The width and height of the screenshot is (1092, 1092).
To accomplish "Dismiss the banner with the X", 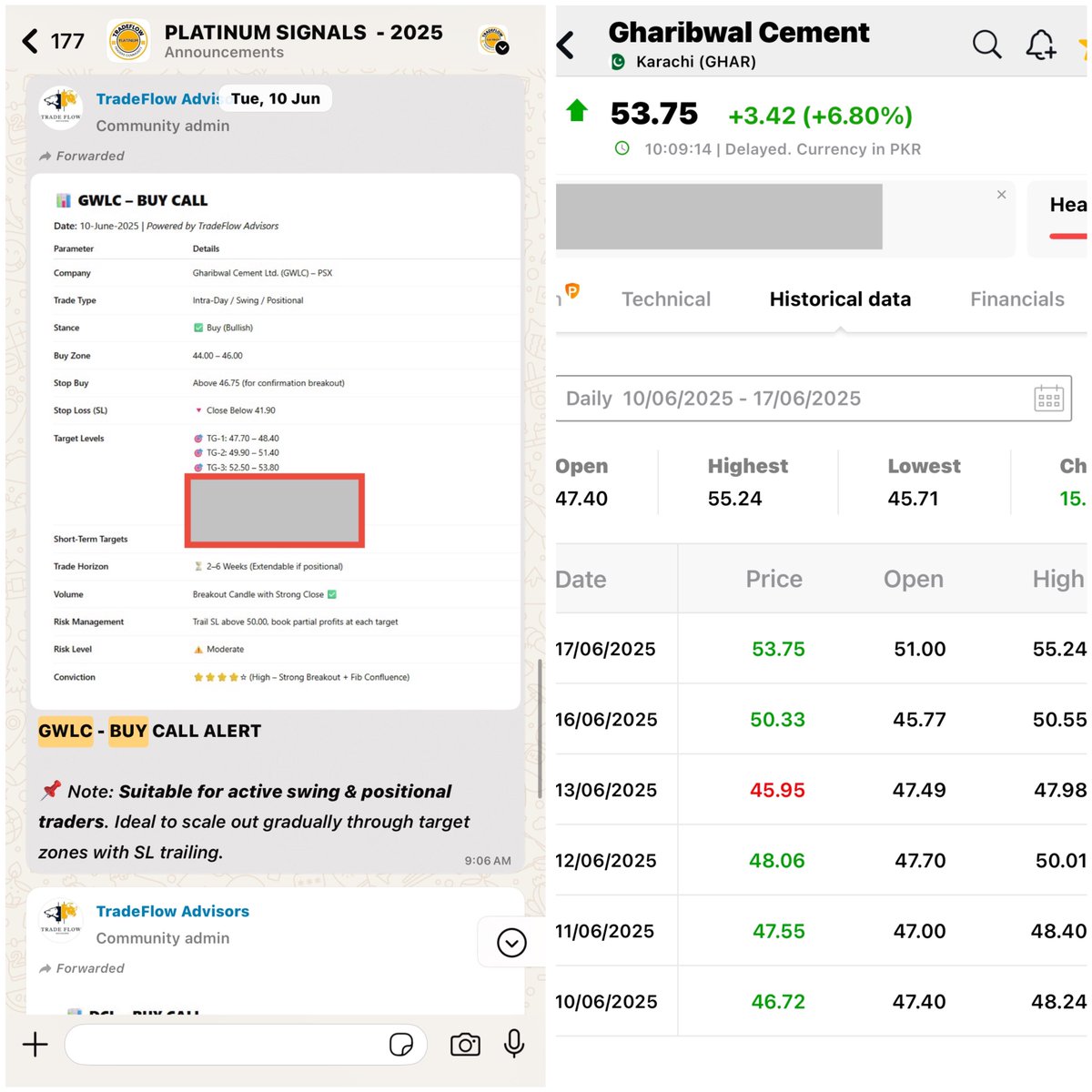I will point(1001,194).
